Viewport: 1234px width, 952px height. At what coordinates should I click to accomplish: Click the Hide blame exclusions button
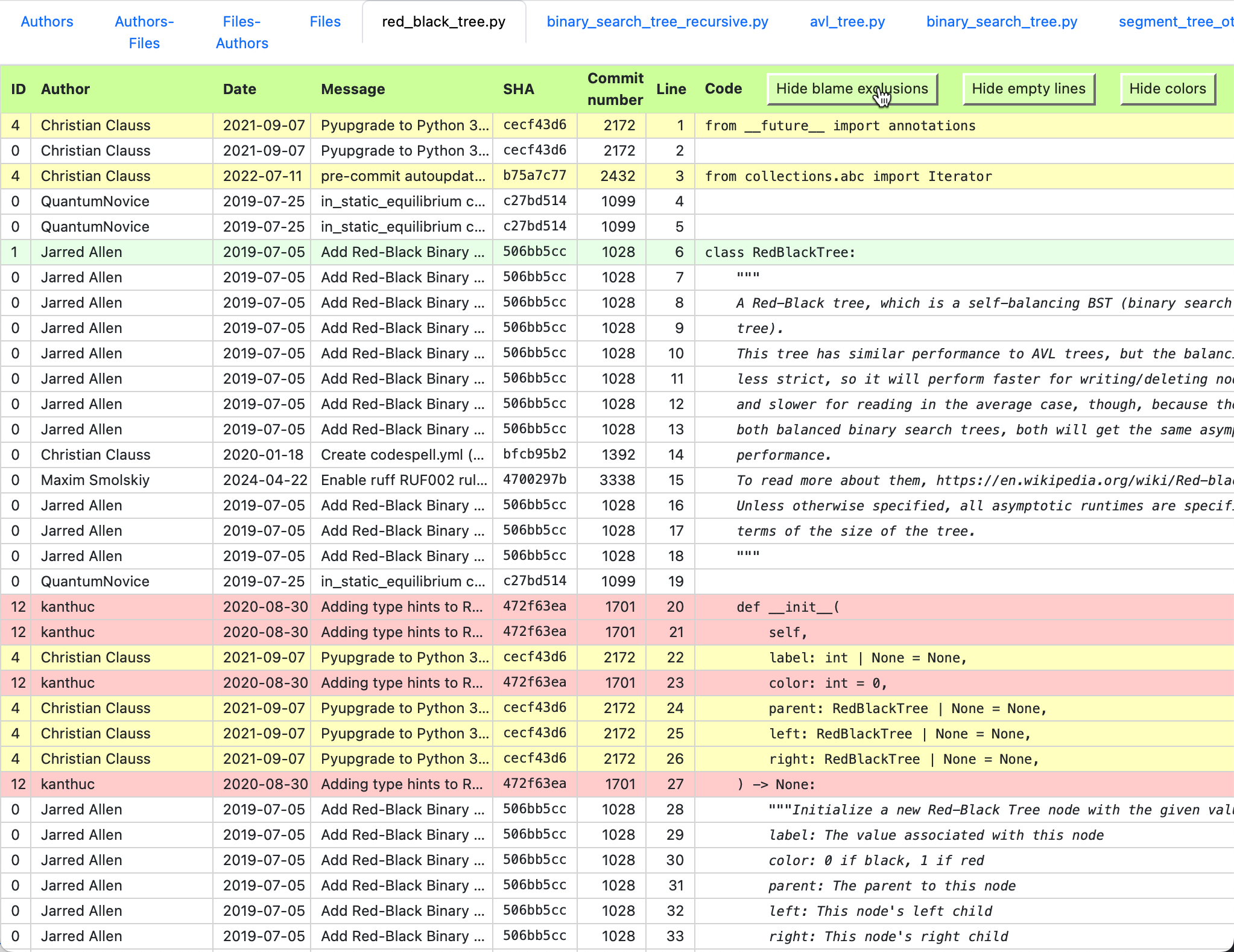pyautogui.click(x=852, y=89)
